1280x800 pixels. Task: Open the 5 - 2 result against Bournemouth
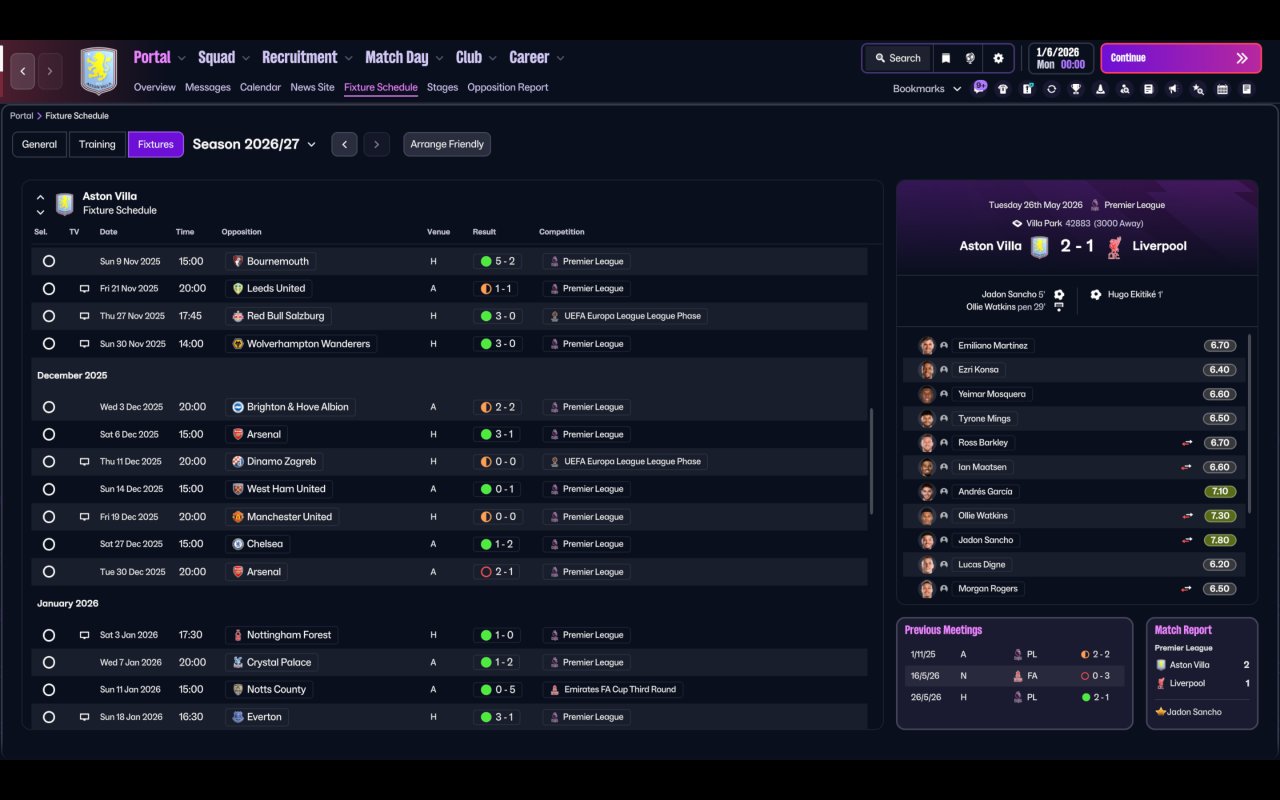pyautogui.click(x=498, y=261)
